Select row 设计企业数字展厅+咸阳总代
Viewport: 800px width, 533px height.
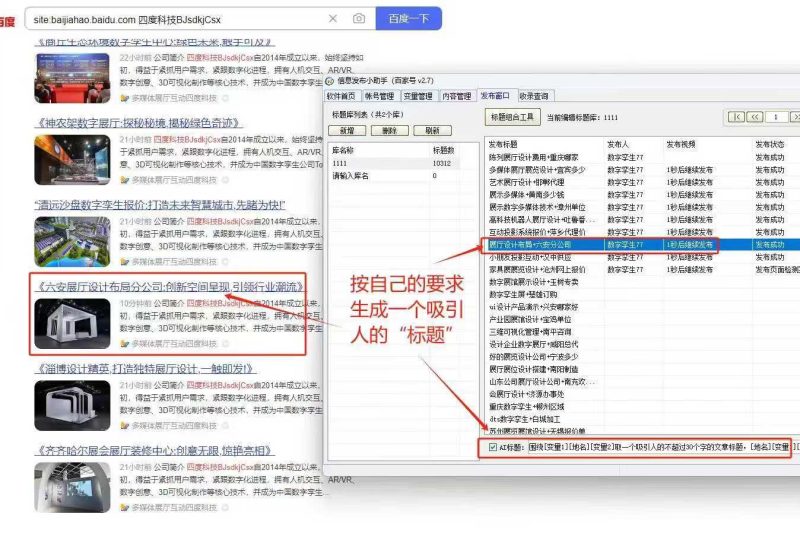pos(643,344)
